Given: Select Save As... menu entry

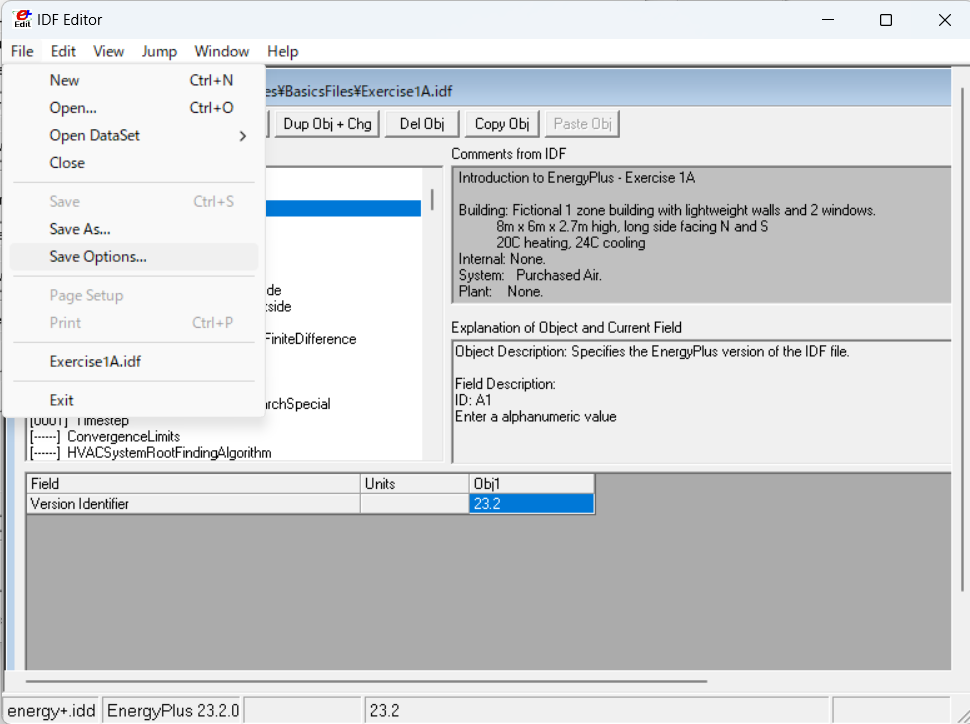Looking at the screenshot, I should [x=134, y=229].
